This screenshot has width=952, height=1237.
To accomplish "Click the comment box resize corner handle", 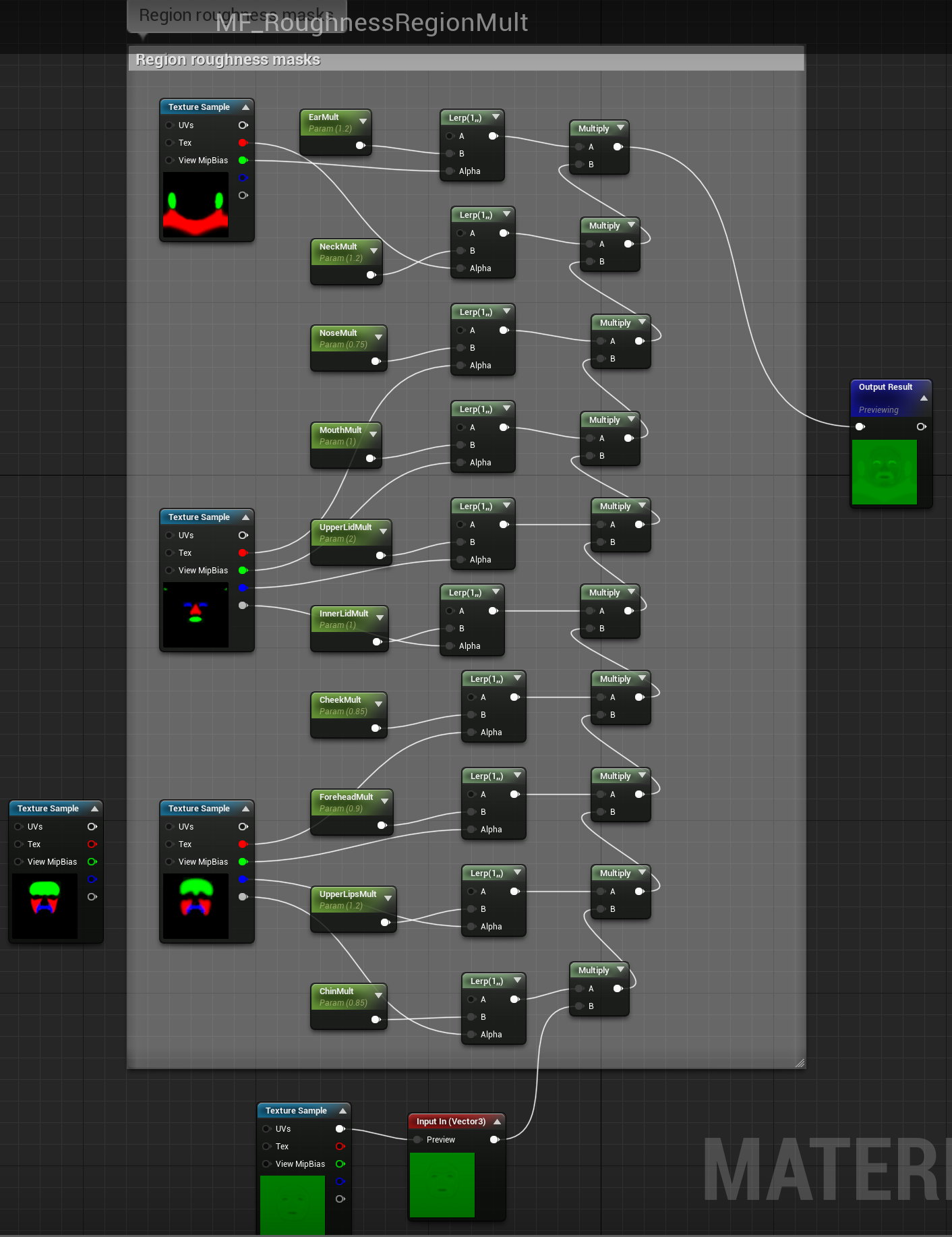I will pyautogui.click(x=800, y=1063).
